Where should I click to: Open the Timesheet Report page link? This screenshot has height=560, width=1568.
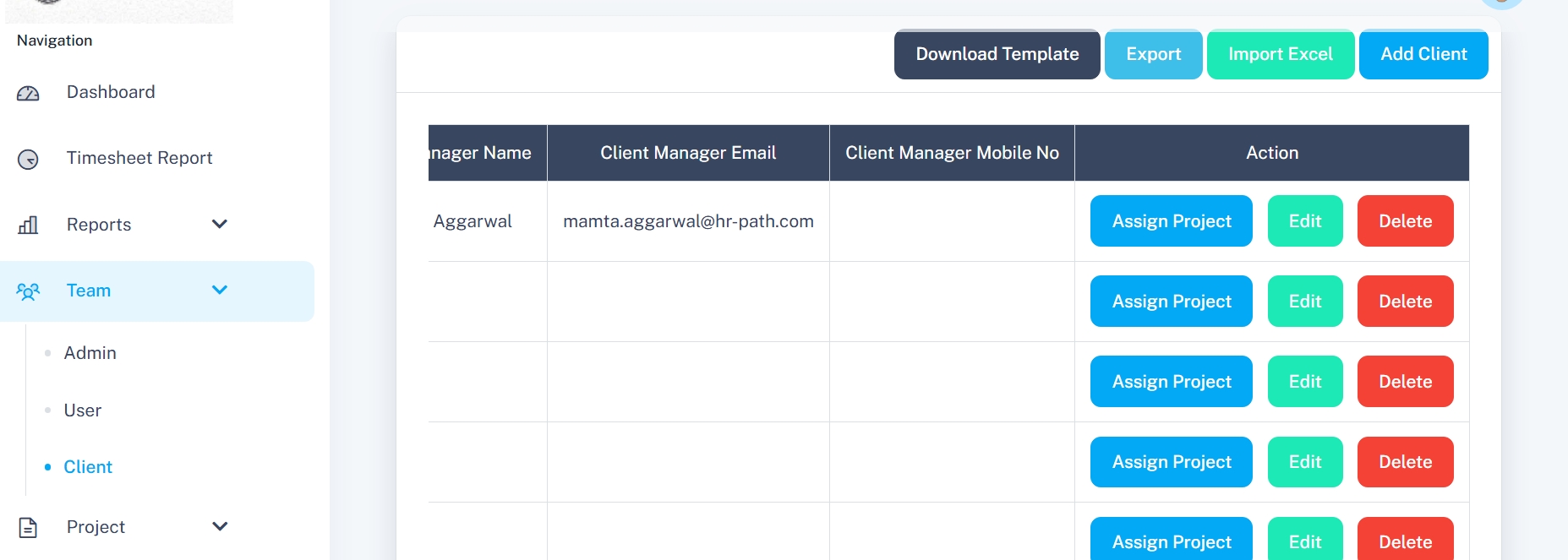[x=139, y=158]
